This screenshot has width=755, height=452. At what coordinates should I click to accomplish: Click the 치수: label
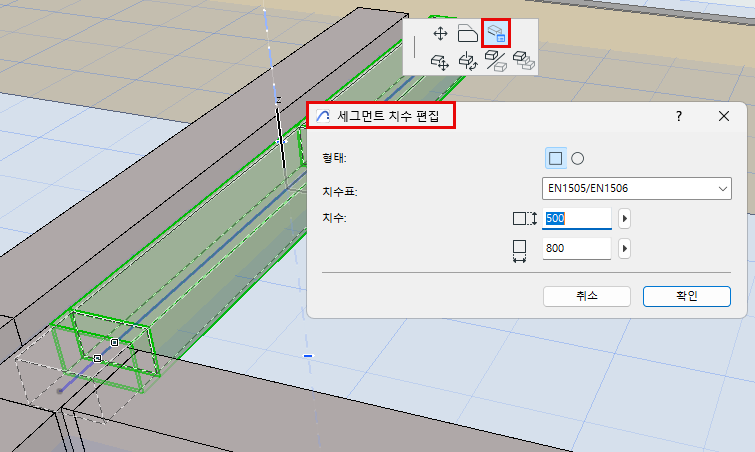coord(334,218)
